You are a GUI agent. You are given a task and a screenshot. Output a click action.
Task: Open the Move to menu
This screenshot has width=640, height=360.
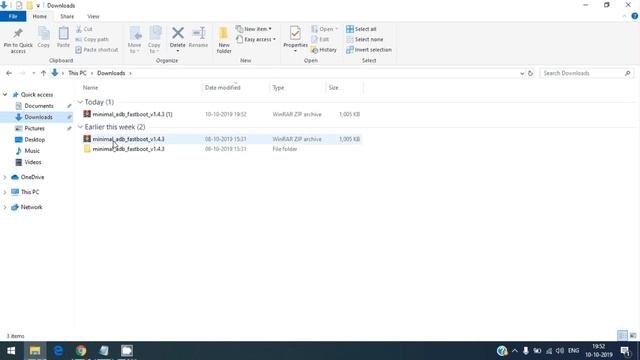coord(135,40)
